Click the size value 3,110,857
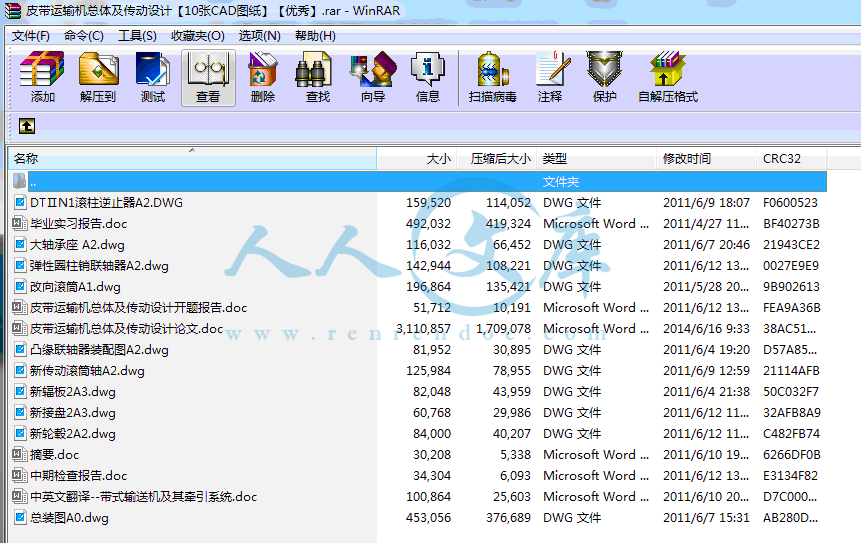 click(x=423, y=328)
